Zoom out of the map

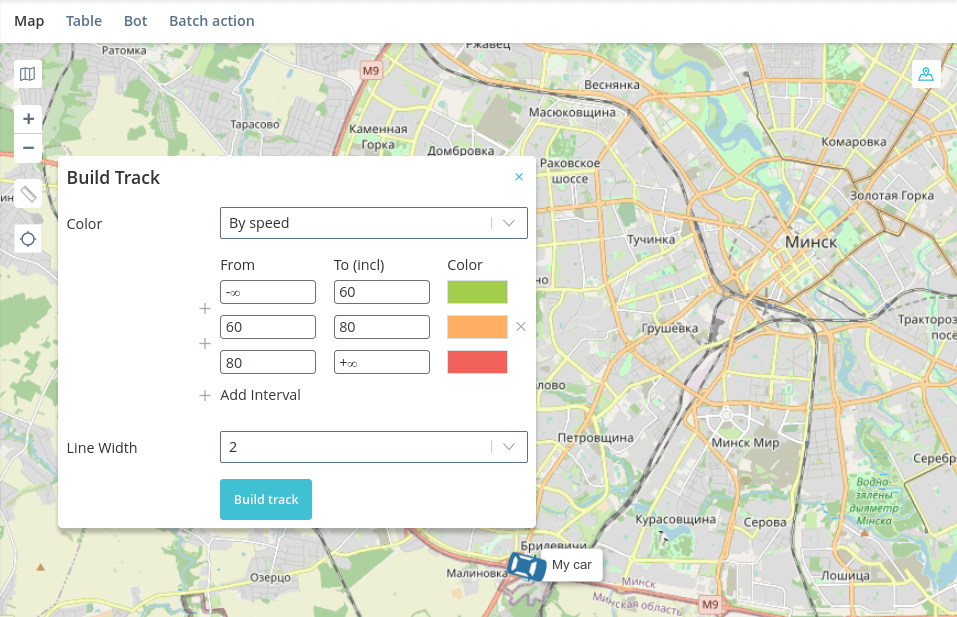click(x=28, y=148)
